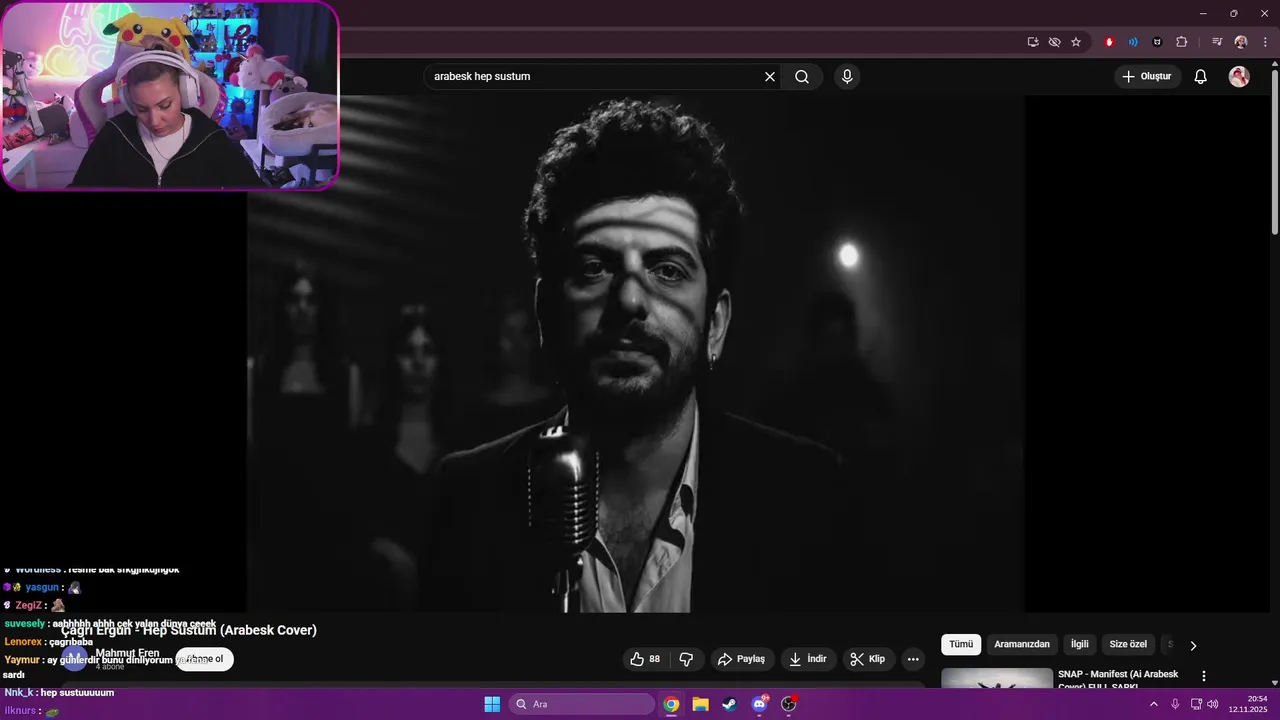This screenshot has width=1280, height=720.
Task: Open the Oluştur create menu
Action: [1147, 77]
